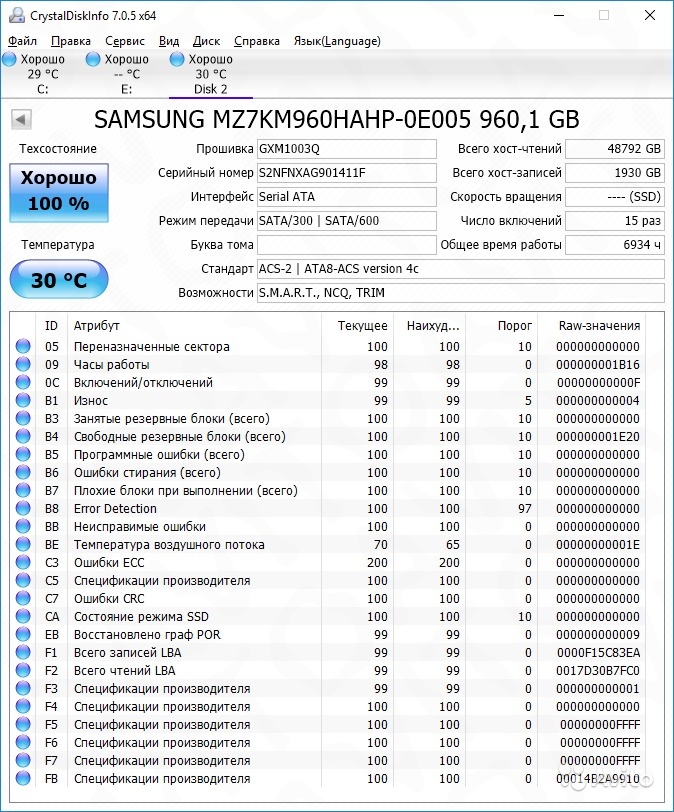This screenshot has width=674, height=812.
Task: Click the 1930 GB host writes value
Action: 614,173
